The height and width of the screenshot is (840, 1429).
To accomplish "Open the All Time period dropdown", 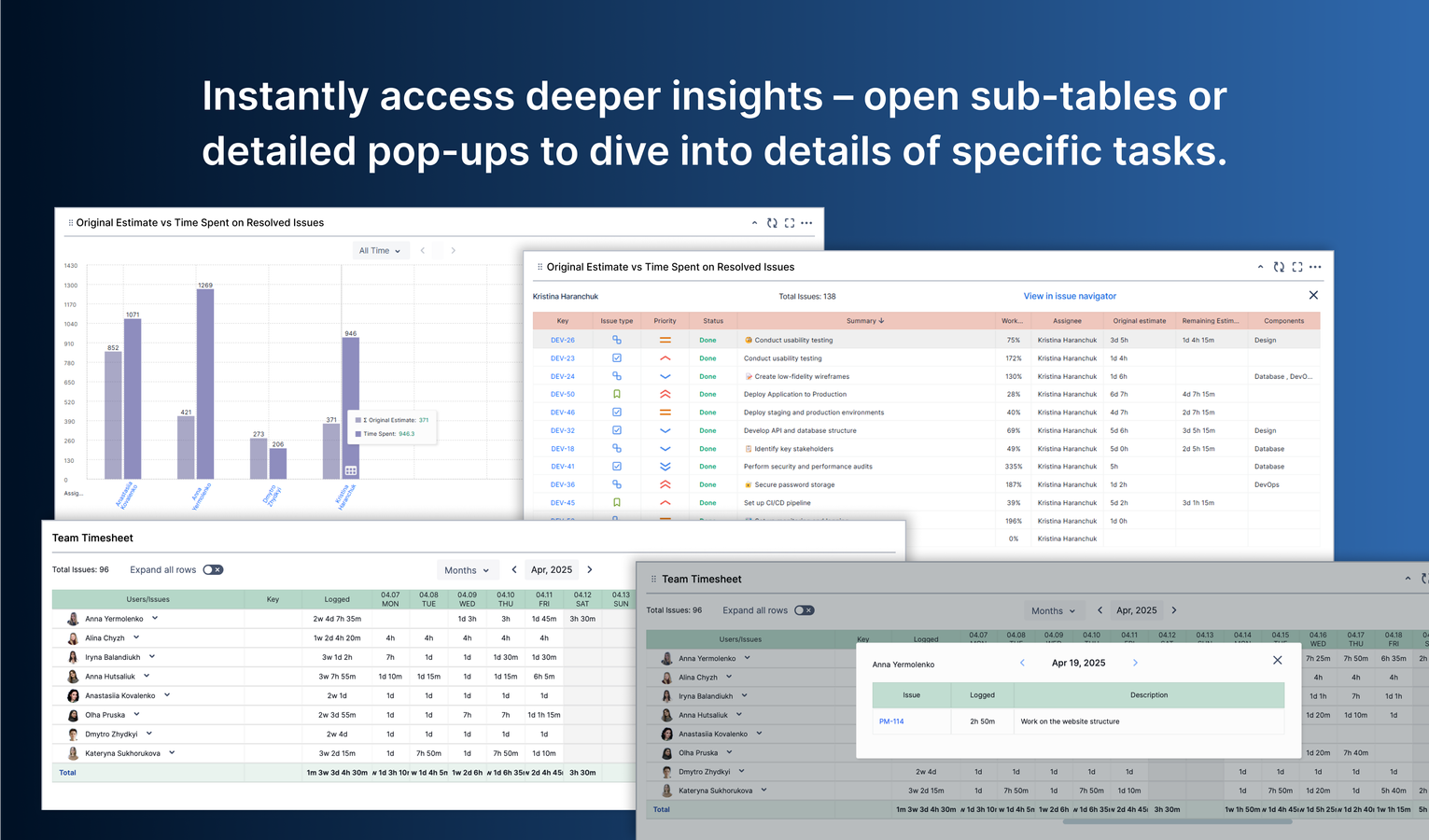I will pos(380,250).
